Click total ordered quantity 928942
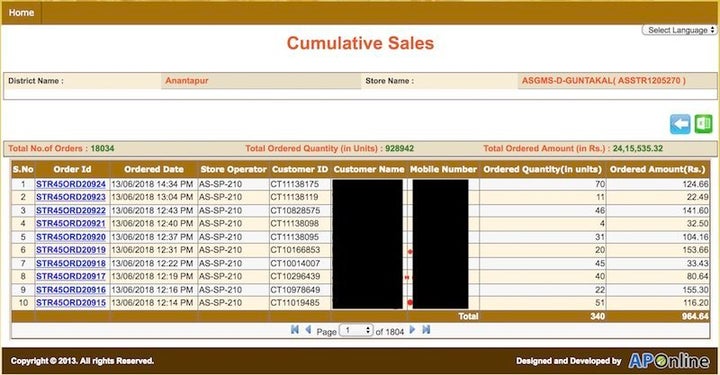 pos(399,148)
